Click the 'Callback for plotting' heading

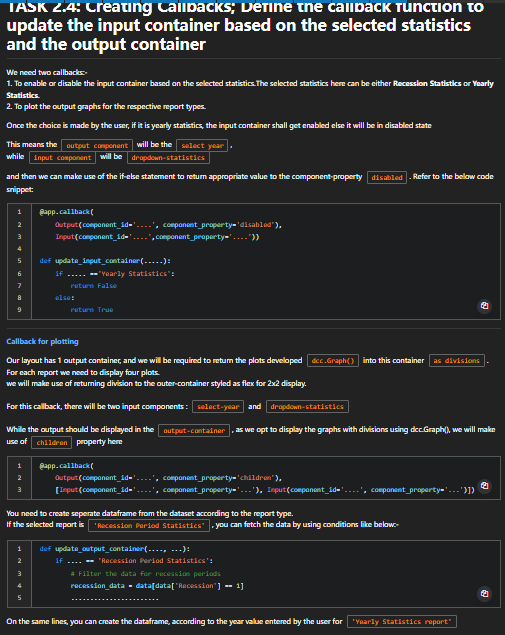43,341
